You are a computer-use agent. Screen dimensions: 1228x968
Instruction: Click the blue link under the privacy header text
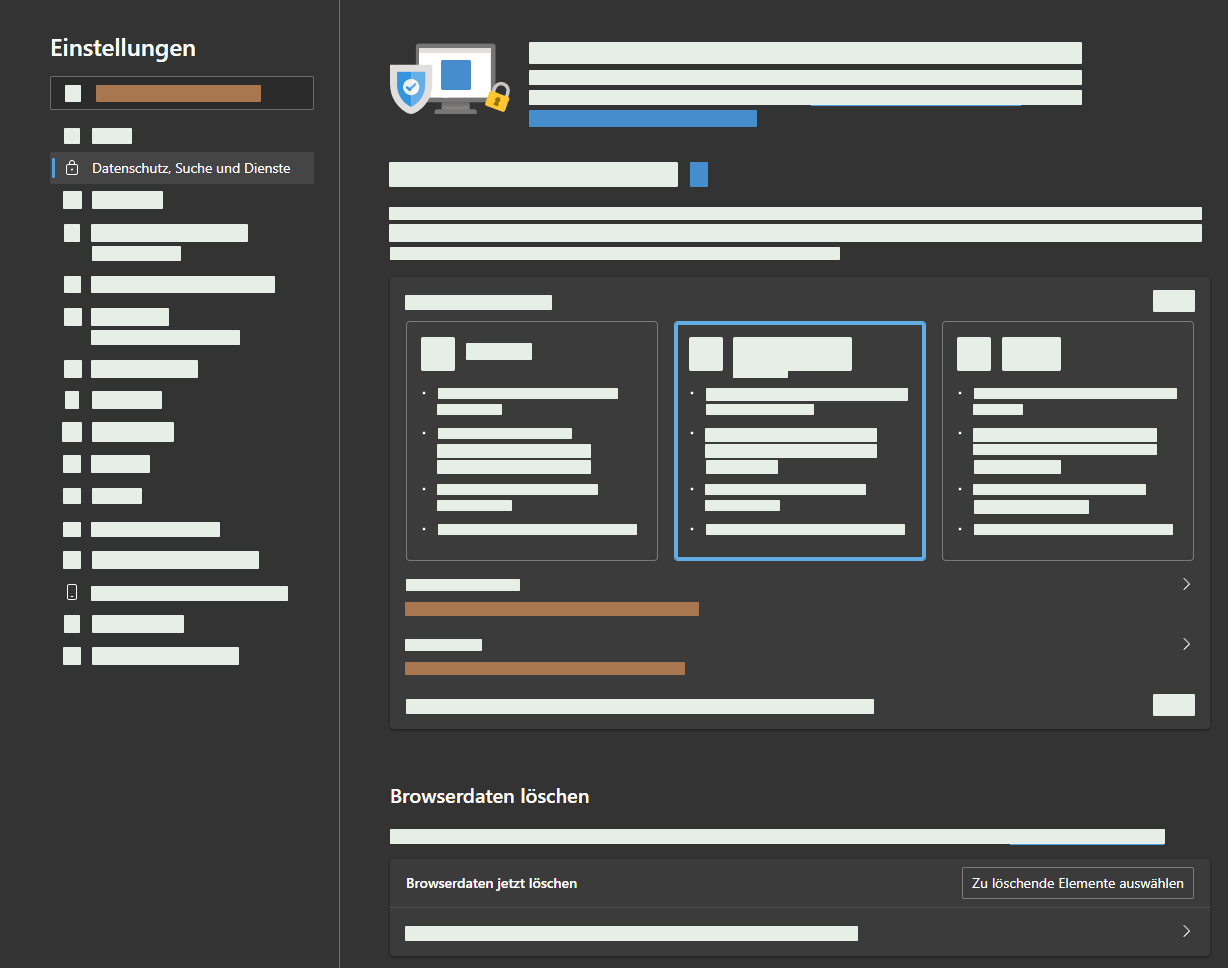[x=642, y=119]
